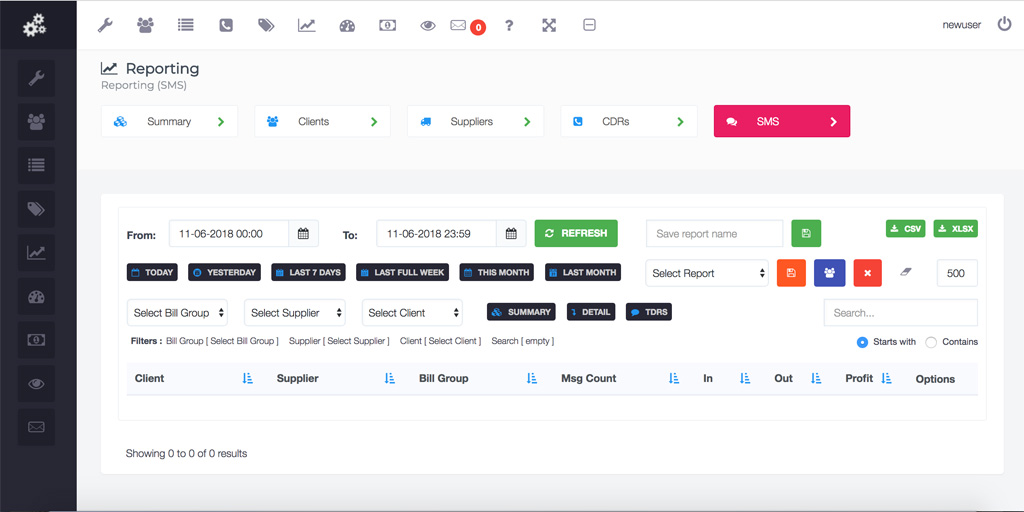
Task: Click the red delete report button
Action: pyautogui.click(x=867, y=273)
